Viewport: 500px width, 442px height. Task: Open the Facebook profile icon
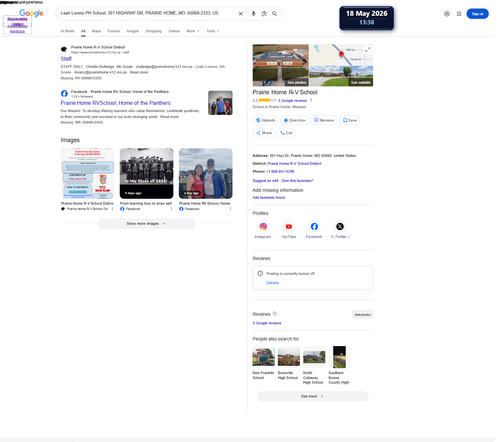314,227
